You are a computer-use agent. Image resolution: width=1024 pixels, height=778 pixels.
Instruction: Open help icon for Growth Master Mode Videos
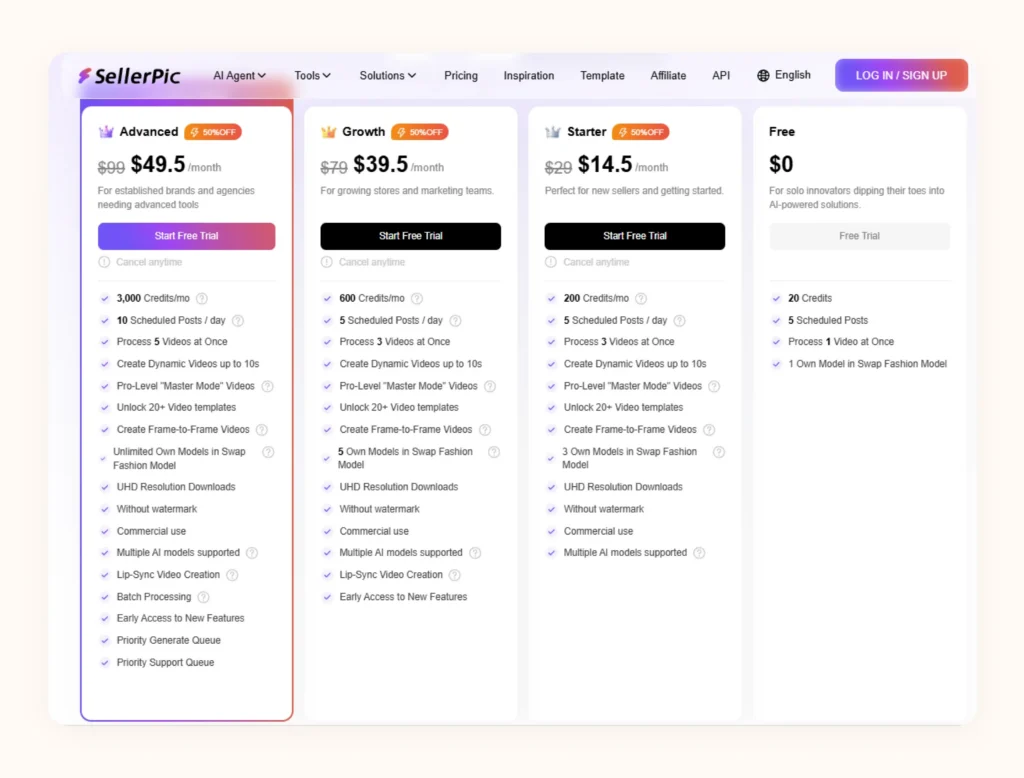(490, 386)
